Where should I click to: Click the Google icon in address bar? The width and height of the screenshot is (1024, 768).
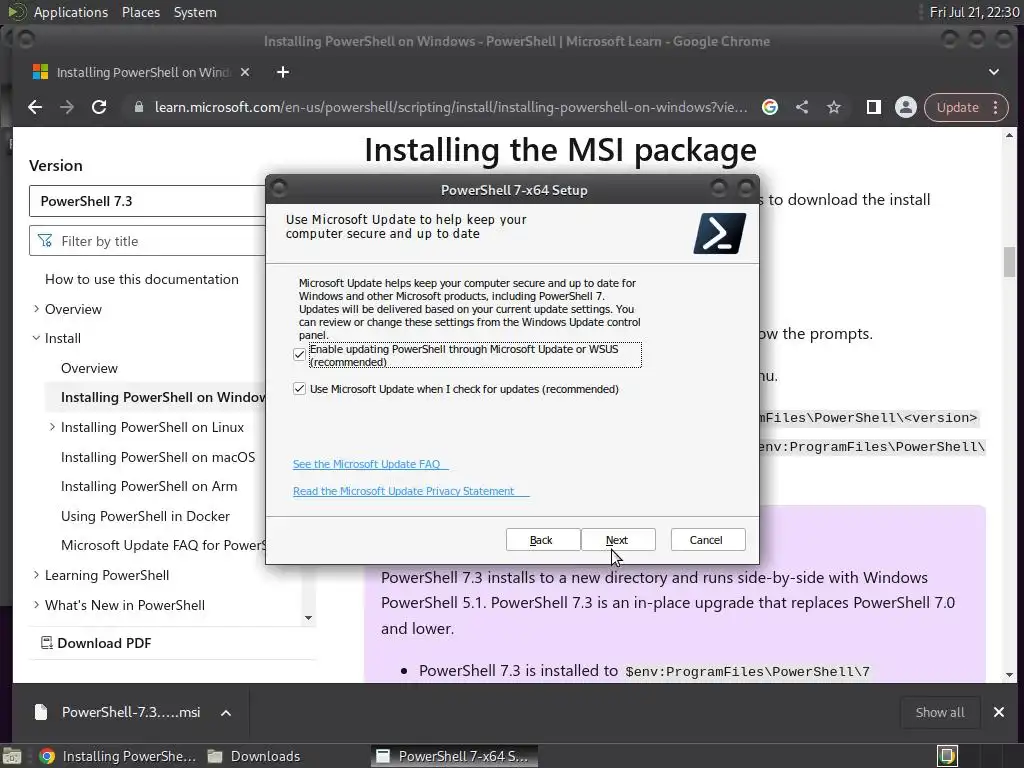click(x=770, y=107)
